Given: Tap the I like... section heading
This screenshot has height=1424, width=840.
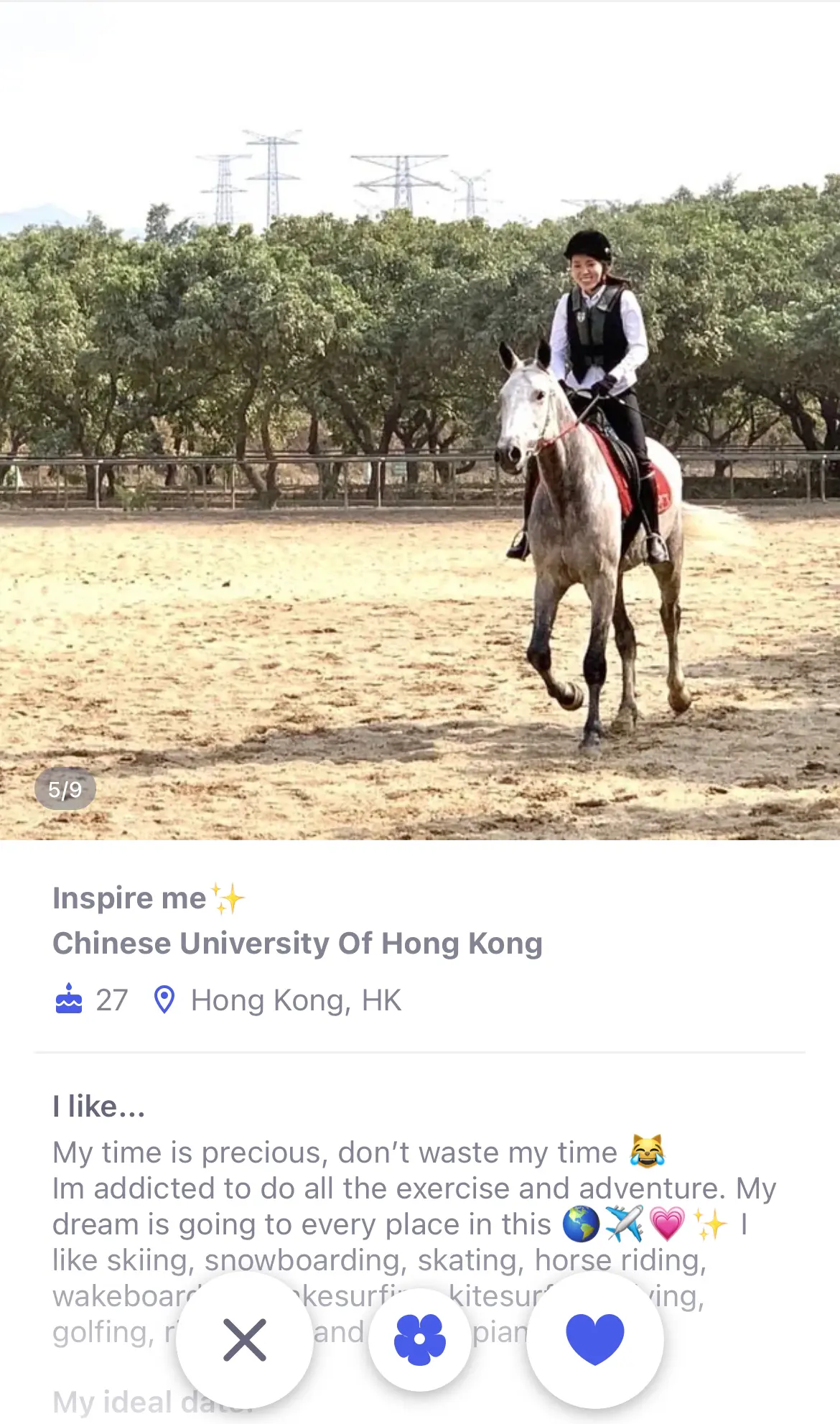Looking at the screenshot, I should click(x=99, y=1107).
